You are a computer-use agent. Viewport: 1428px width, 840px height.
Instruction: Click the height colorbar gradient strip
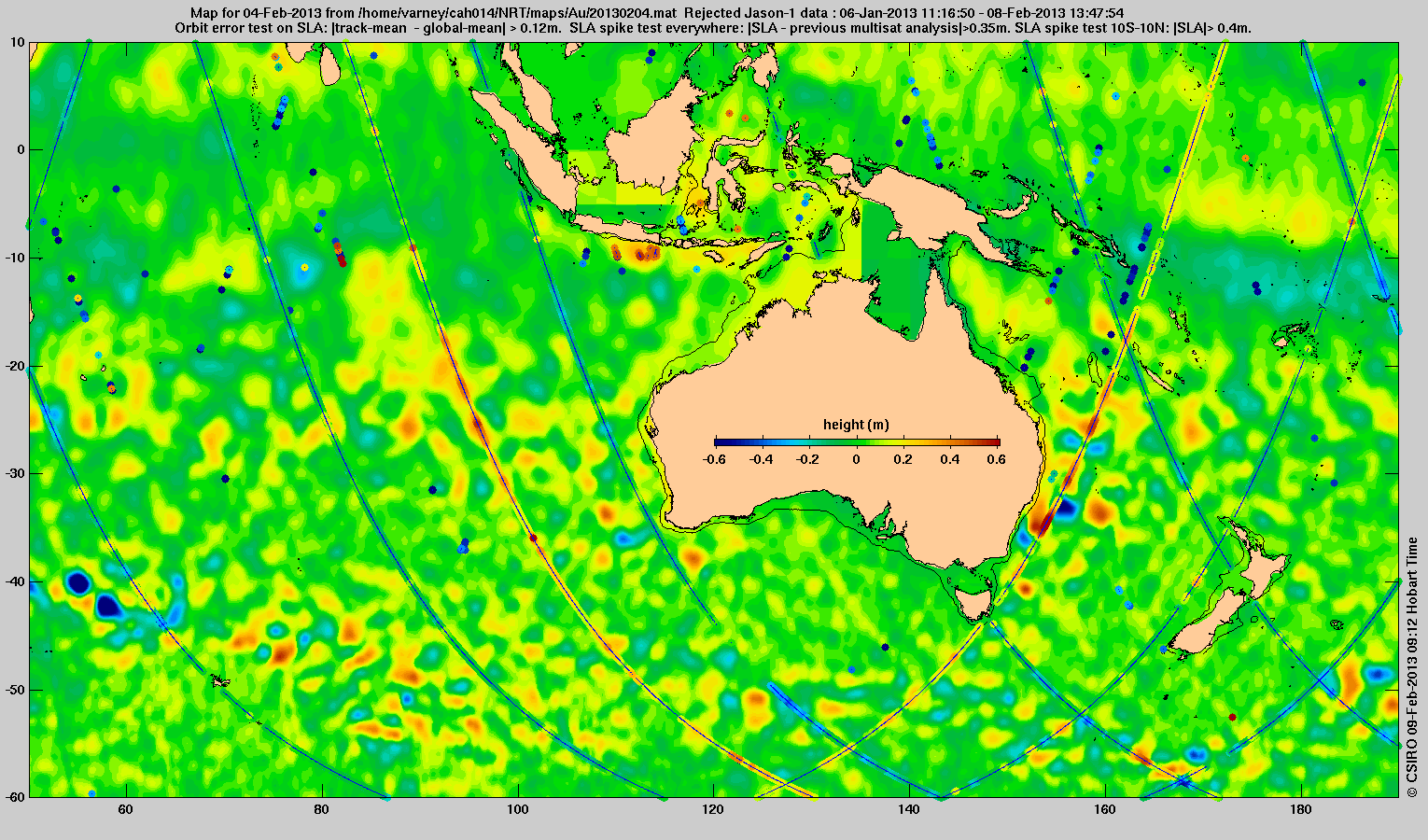point(857,442)
